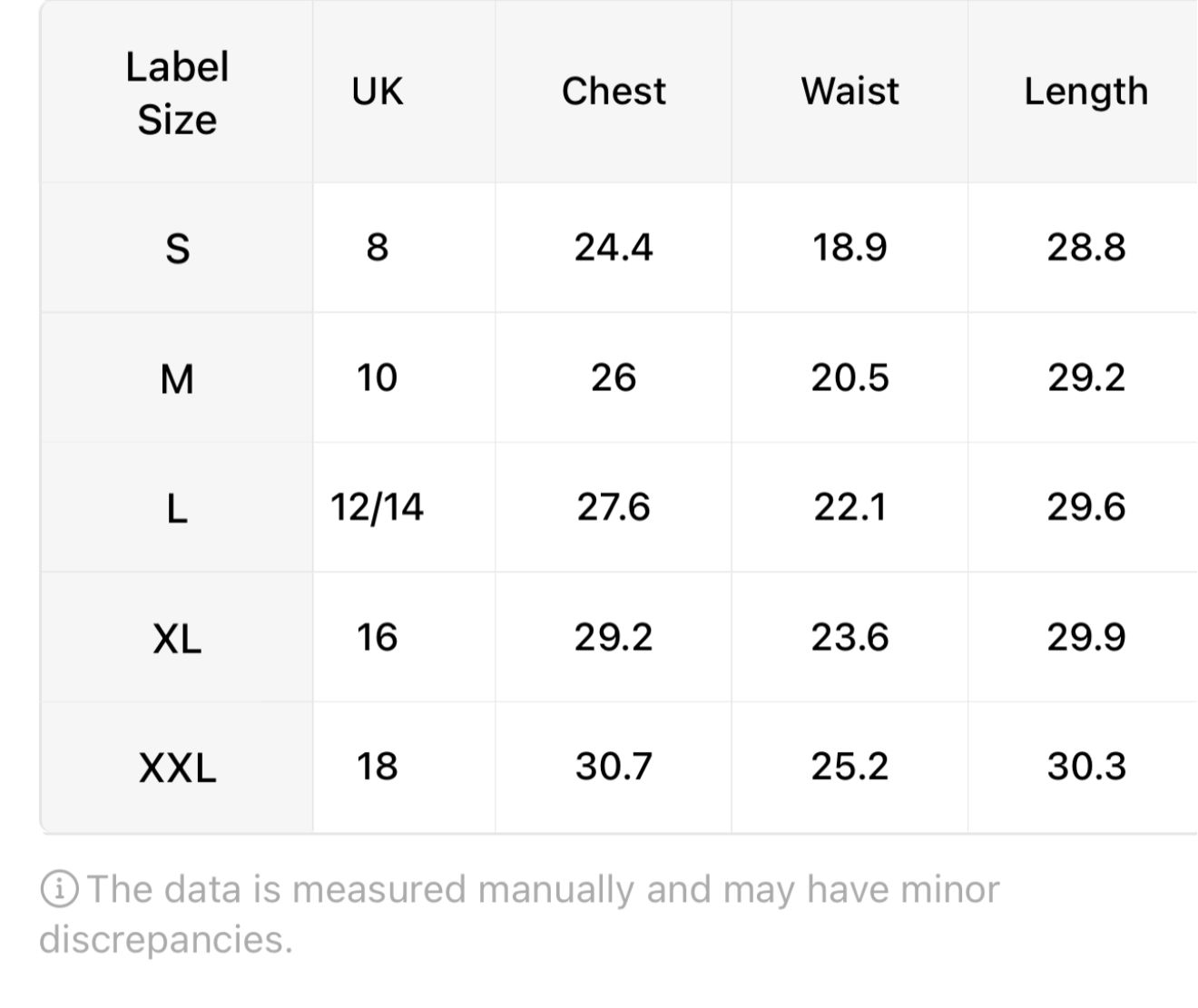Select the M size row label
Screen dimensions: 1198x1008
[x=177, y=378]
